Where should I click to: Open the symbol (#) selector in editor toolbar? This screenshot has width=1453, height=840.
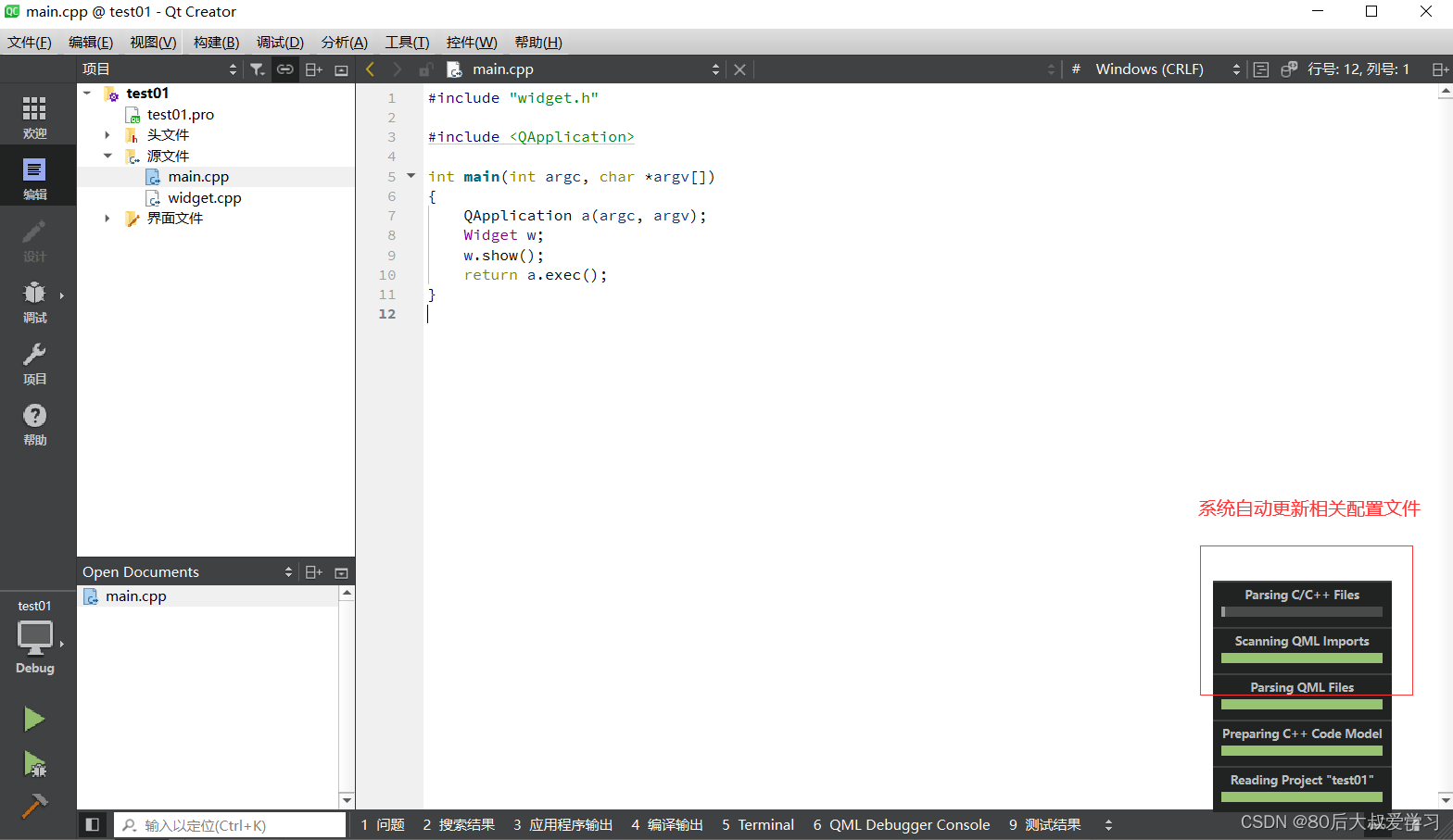(1076, 69)
